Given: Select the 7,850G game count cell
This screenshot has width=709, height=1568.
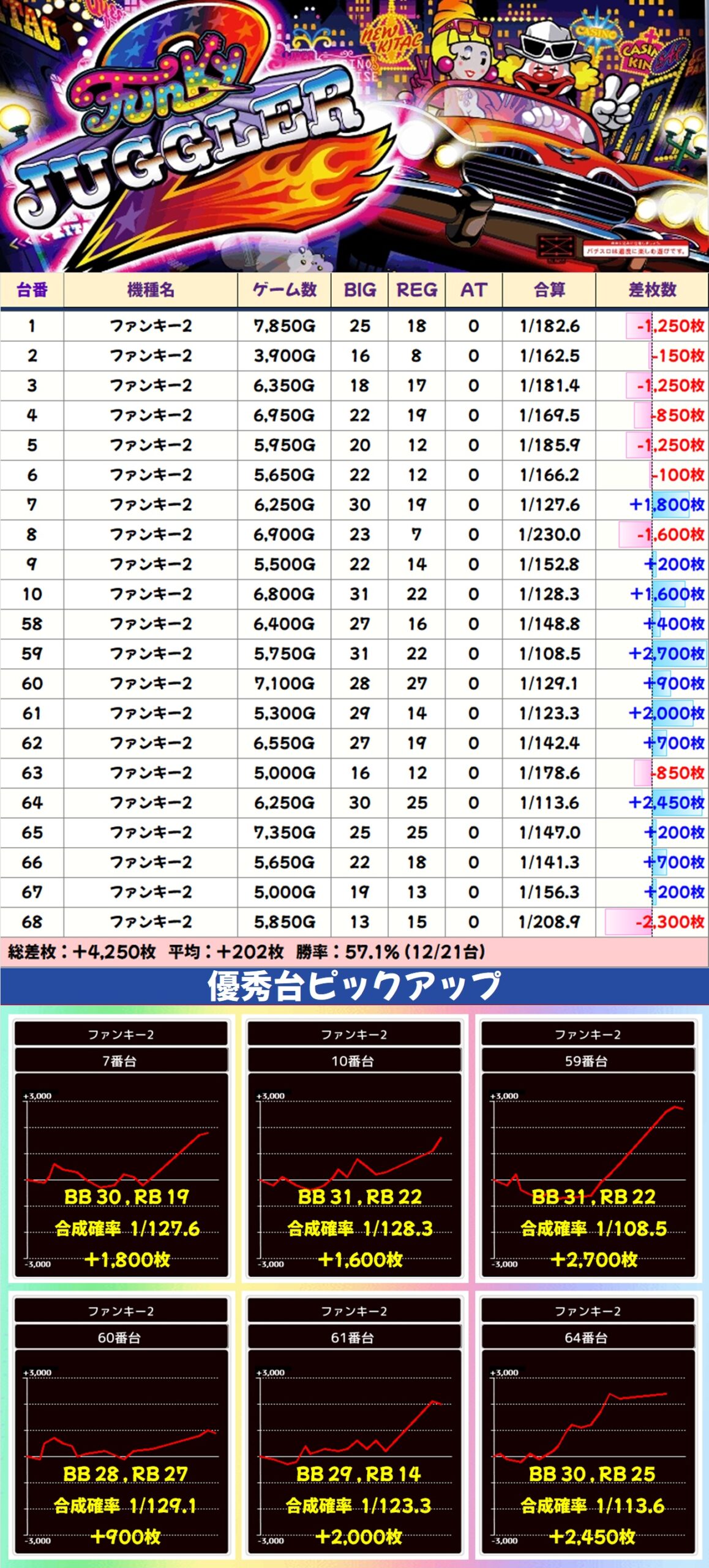Looking at the screenshot, I should point(284,326).
